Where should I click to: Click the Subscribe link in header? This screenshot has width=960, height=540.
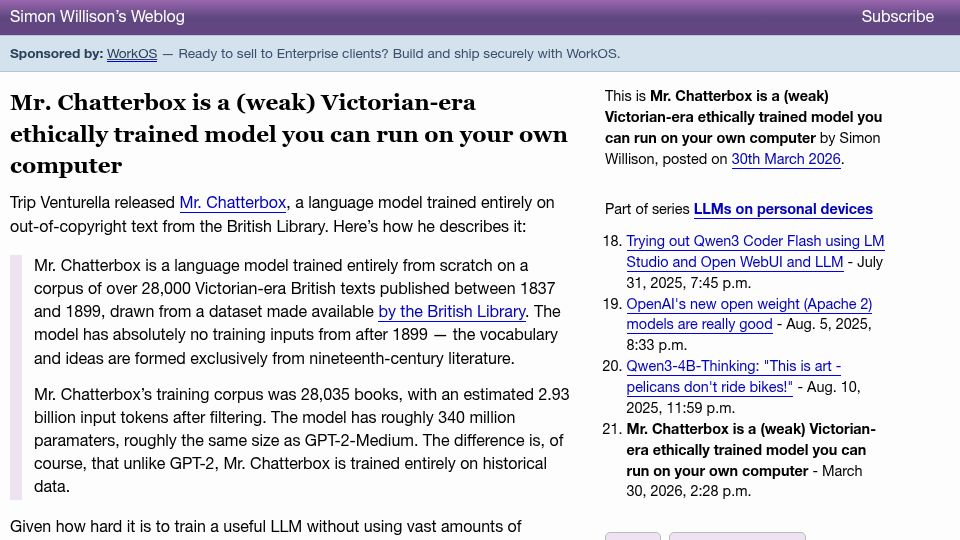[x=898, y=17]
